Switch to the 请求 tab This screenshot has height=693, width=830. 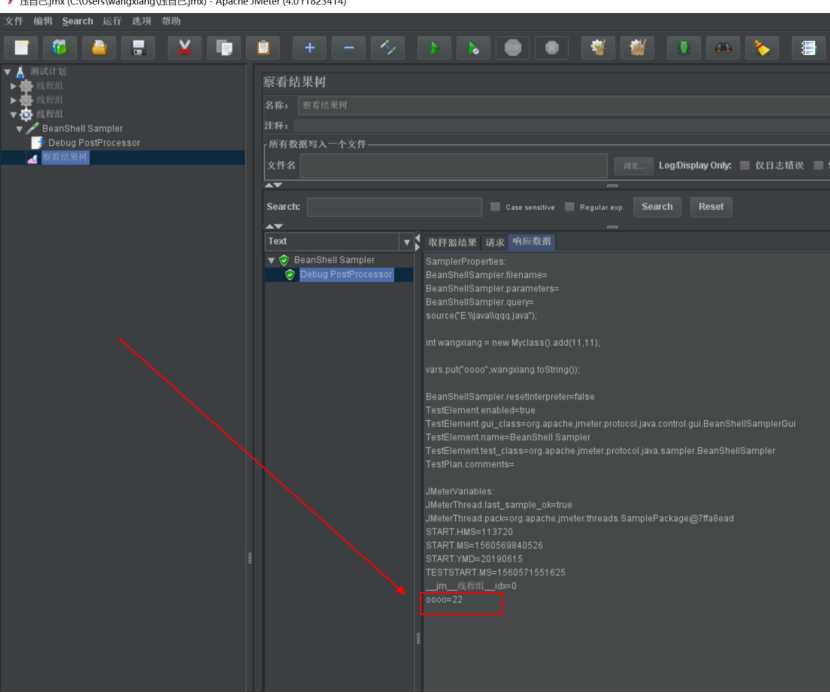click(494, 242)
